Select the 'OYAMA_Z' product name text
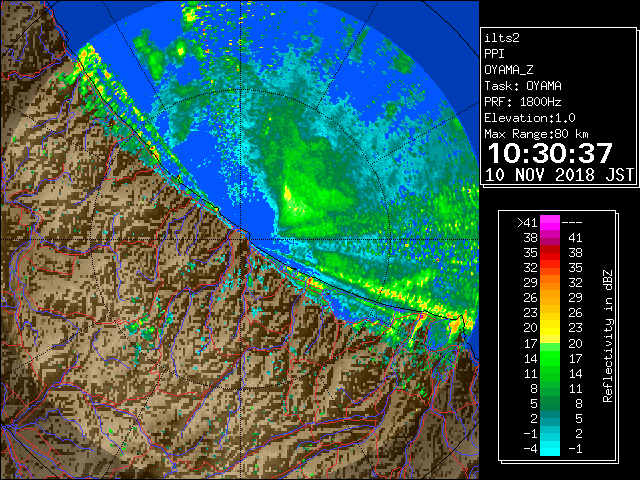This screenshot has width=640, height=480. pyautogui.click(x=509, y=70)
